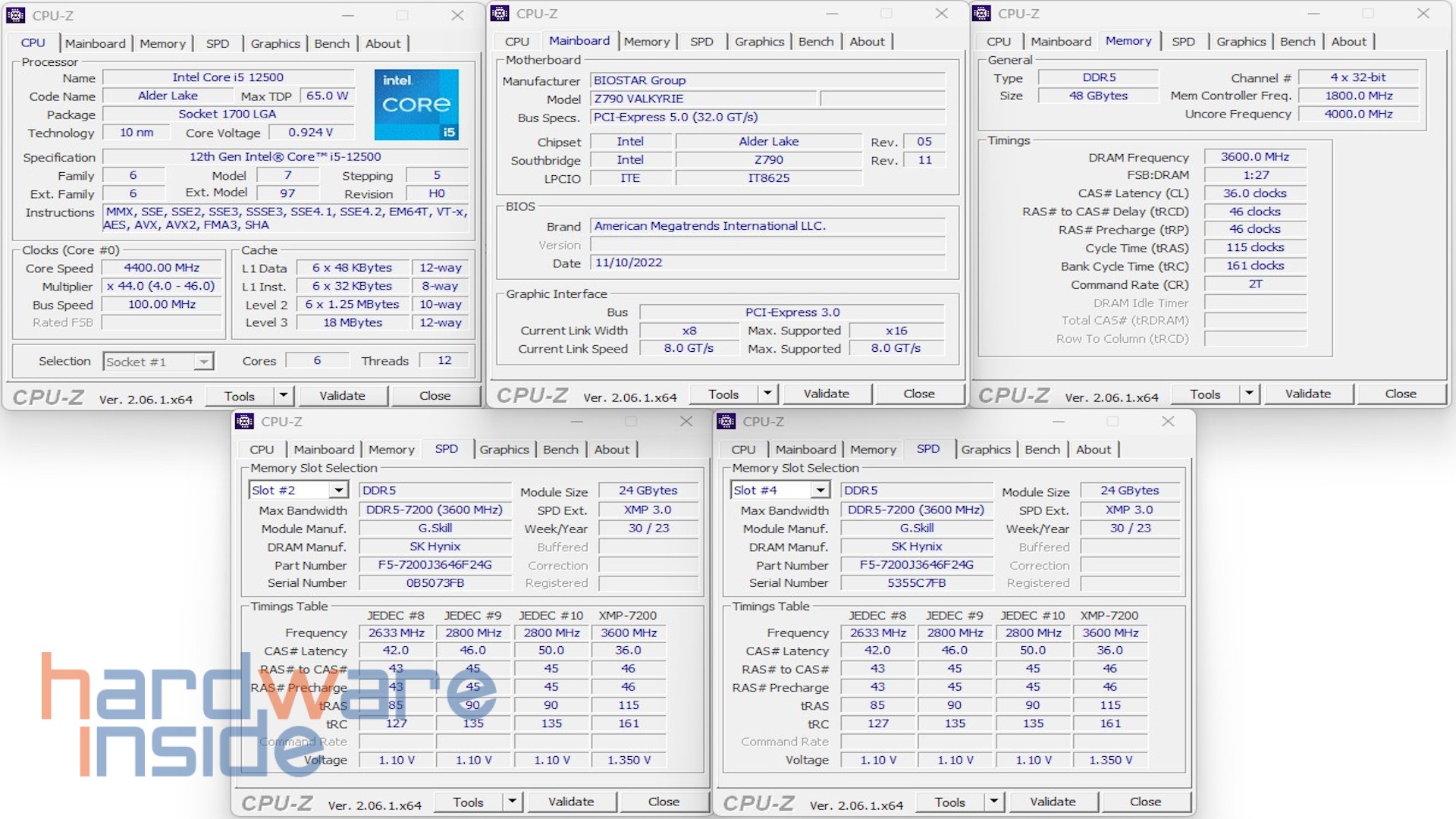Screen dimensions: 1456x819
Task: Open About tab in the Memory window
Action: point(1348,42)
